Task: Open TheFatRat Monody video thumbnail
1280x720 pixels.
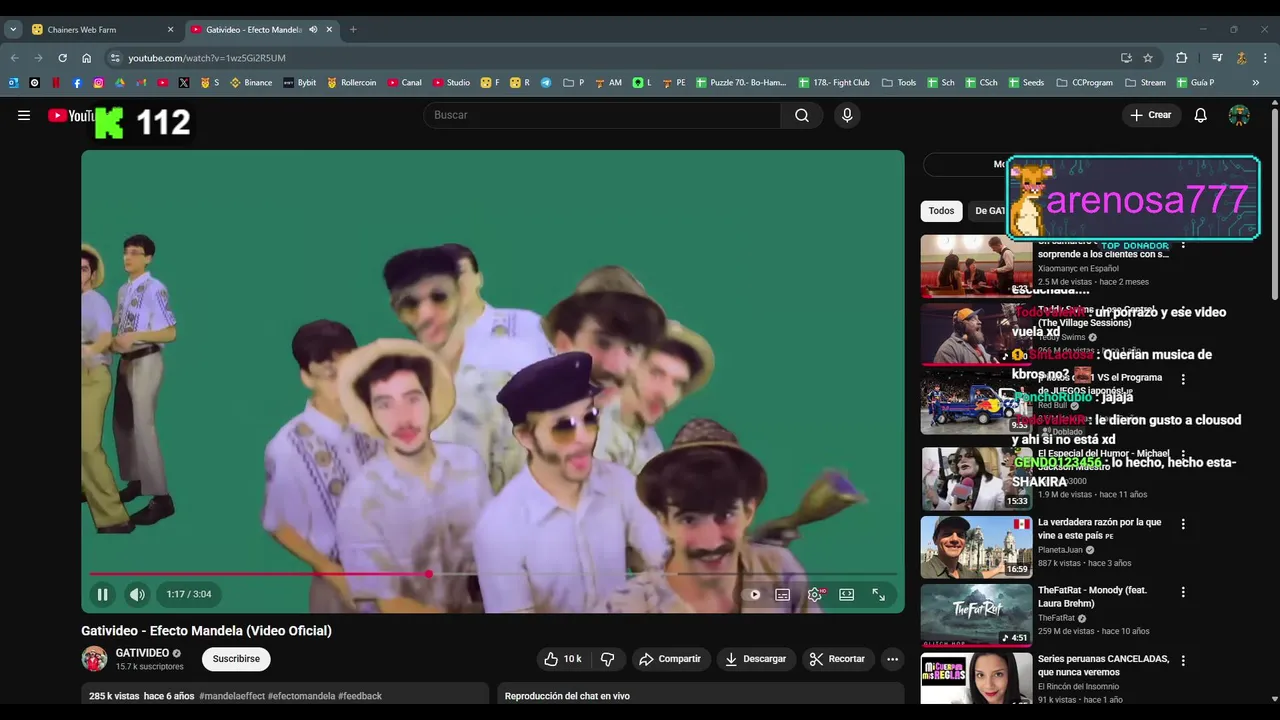Action: (x=976, y=615)
